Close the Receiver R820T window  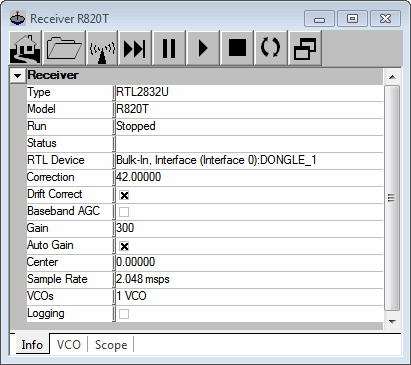386,19
